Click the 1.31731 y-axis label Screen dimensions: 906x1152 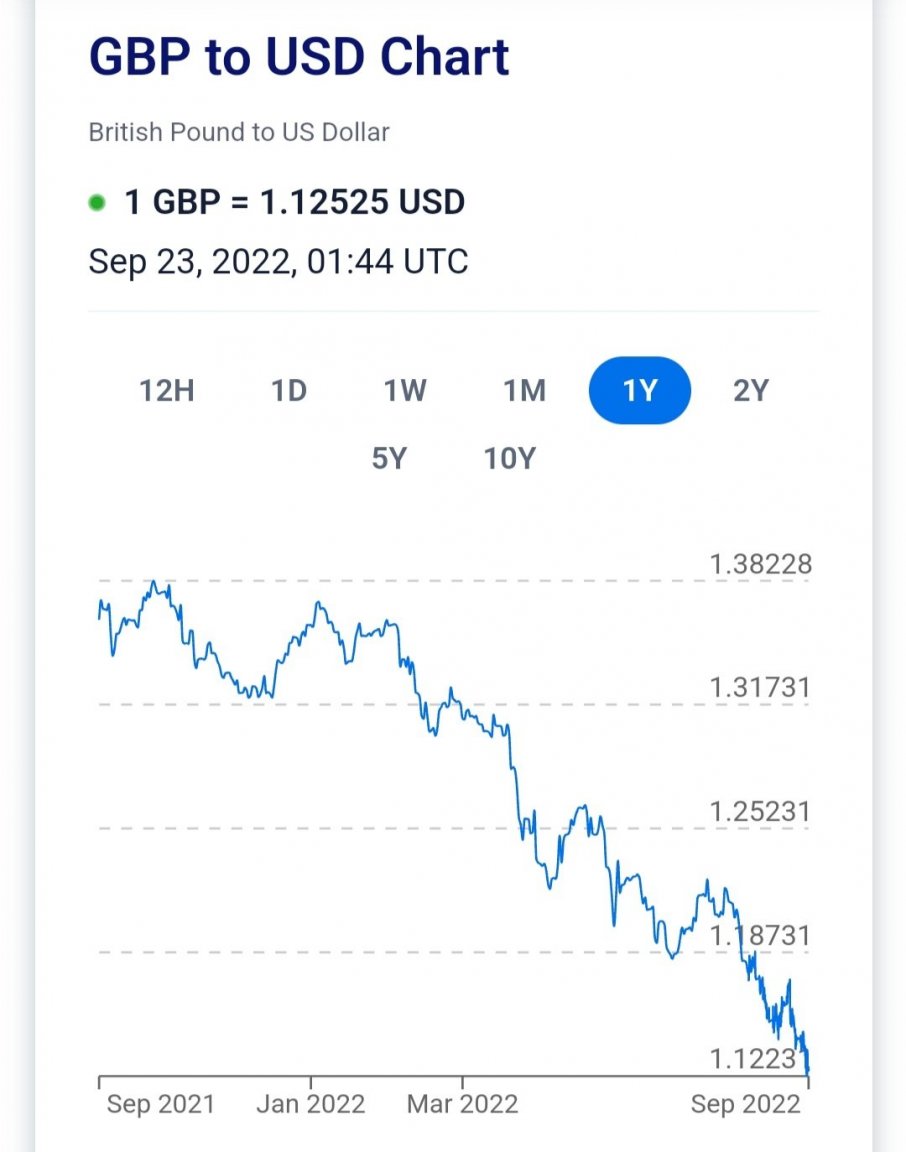click(x=761, y=687)
